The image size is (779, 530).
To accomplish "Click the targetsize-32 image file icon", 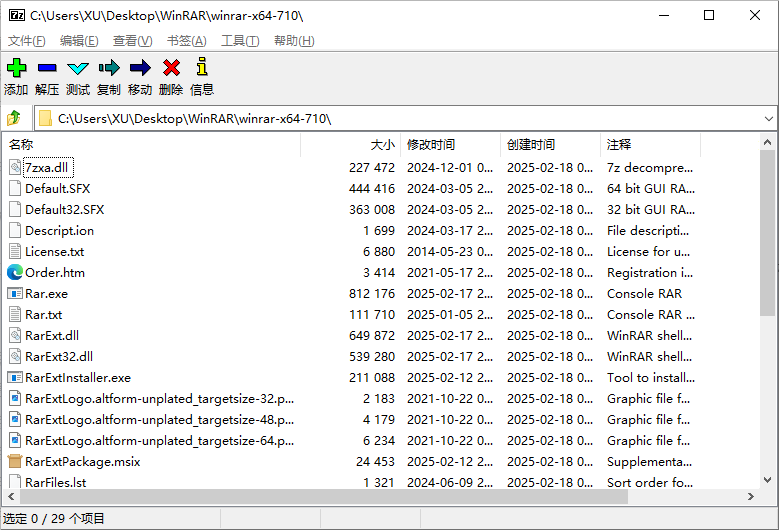I will tap(15, 398).
